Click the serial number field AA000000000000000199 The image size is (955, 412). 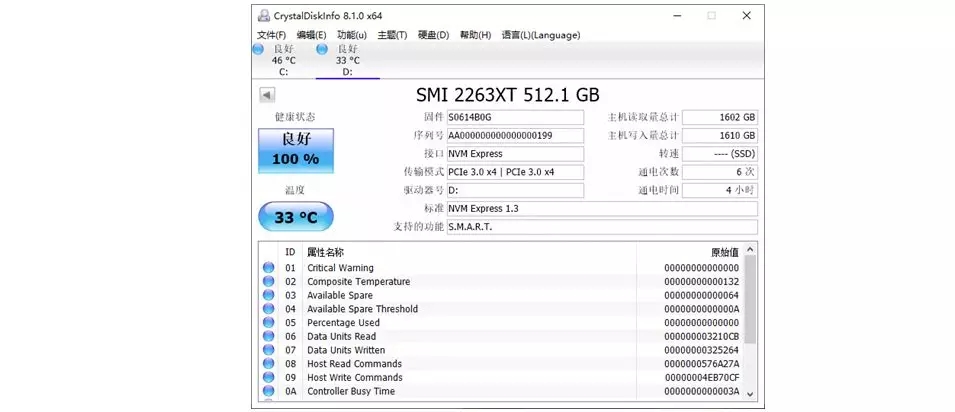tap(515, 135)
